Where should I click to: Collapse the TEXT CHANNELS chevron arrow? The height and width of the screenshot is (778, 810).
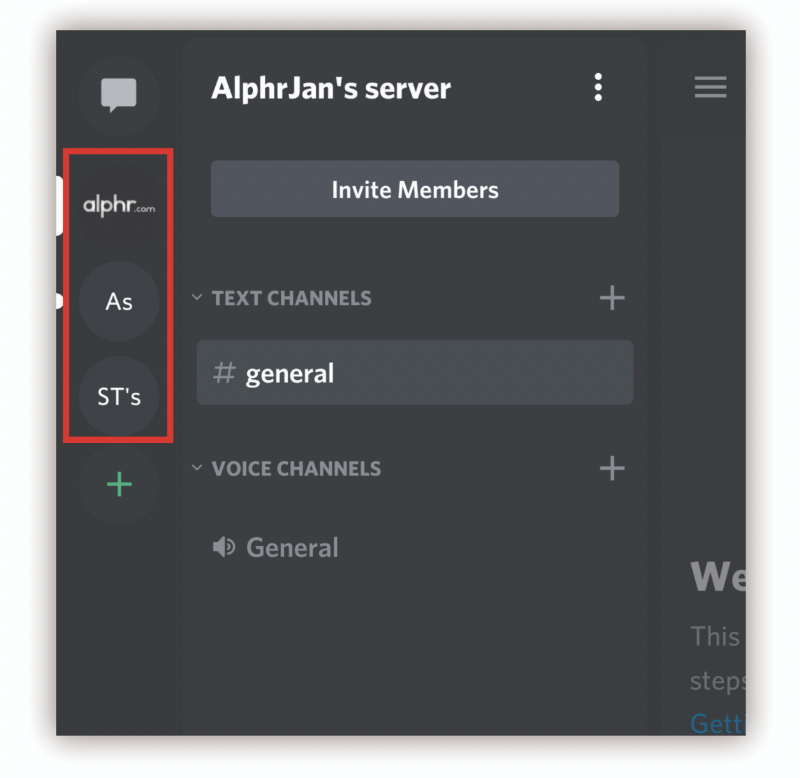[197, 298]
